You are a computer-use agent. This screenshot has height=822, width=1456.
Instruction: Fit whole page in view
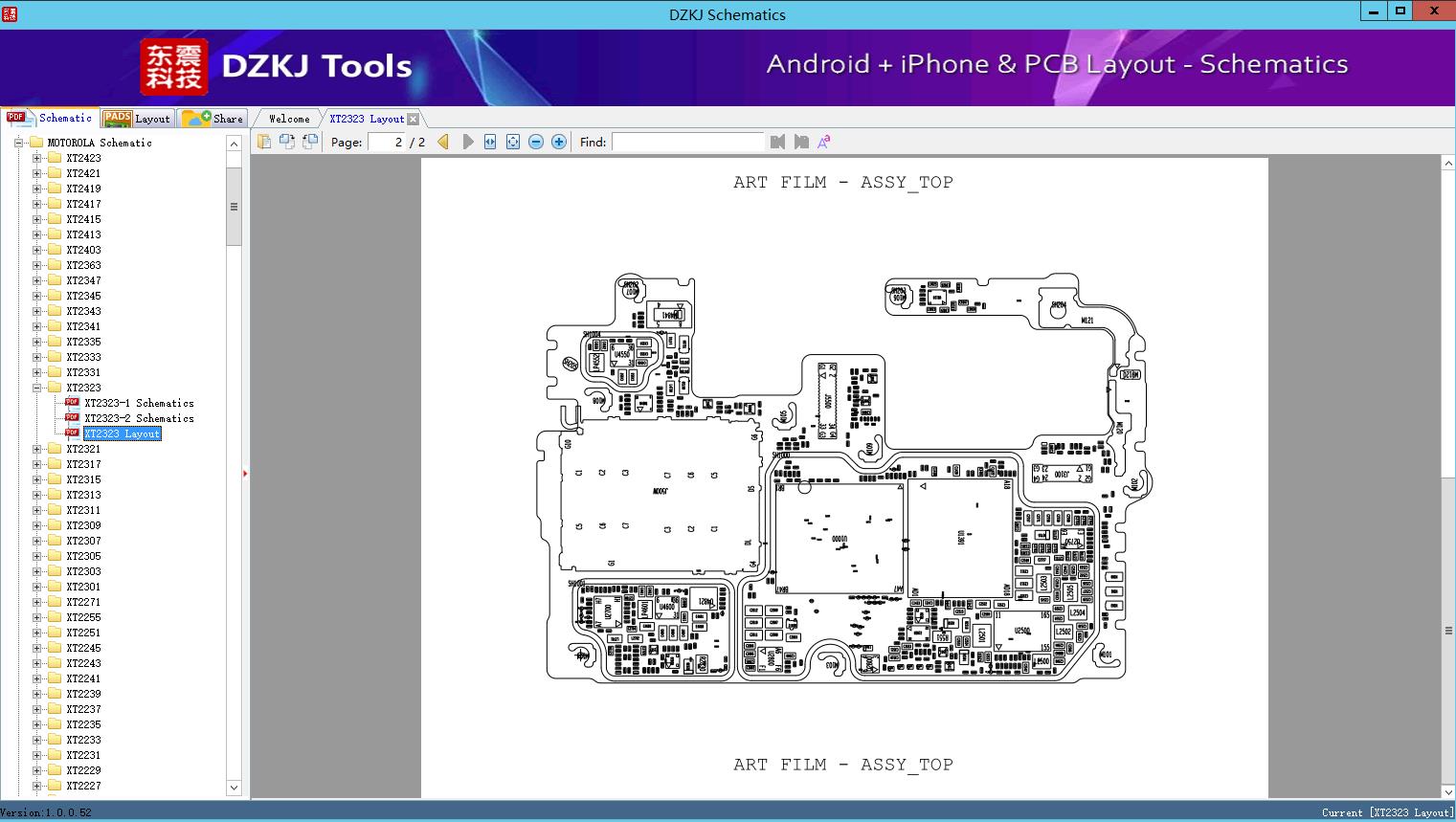(x=513, y=142)
